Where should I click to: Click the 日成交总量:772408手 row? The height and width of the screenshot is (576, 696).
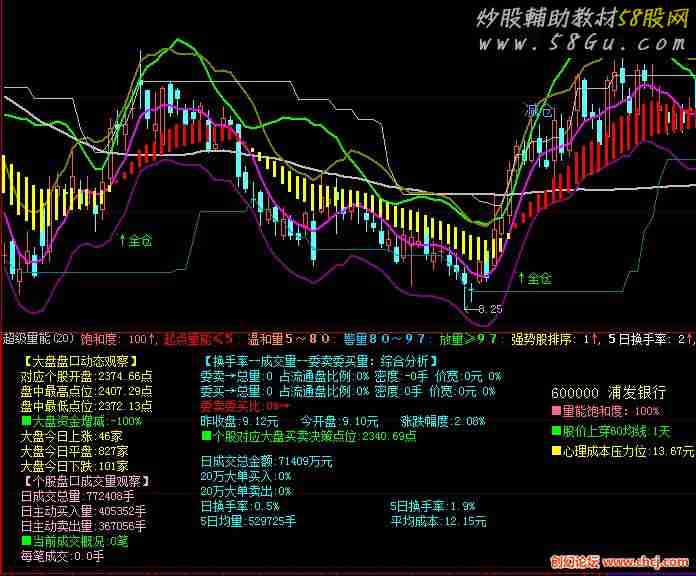pos(77,496)
